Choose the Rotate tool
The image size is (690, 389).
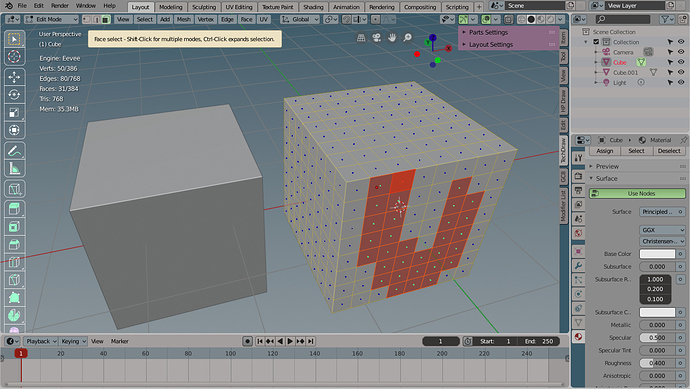[14, 95]
